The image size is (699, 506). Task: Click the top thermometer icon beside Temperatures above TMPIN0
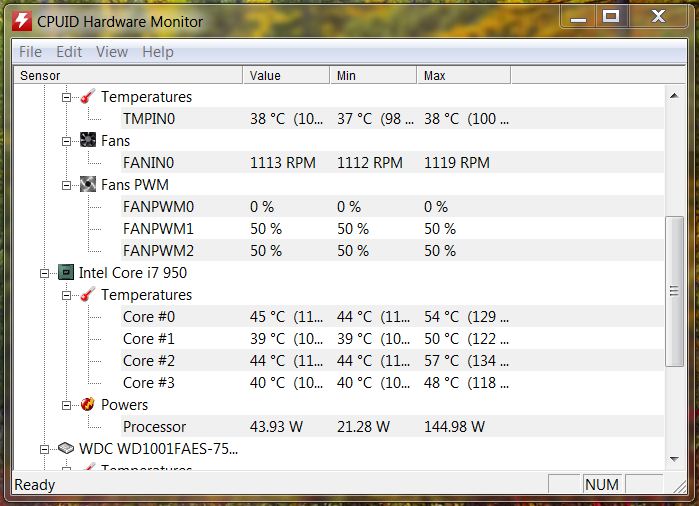coord(88,96)
